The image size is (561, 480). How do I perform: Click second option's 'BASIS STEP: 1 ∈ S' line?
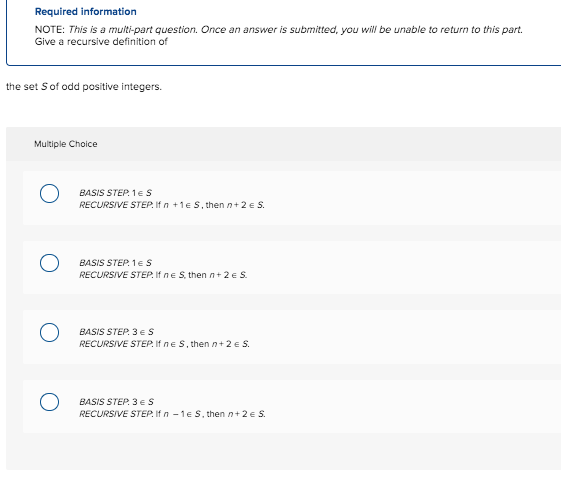coord(116,263)
